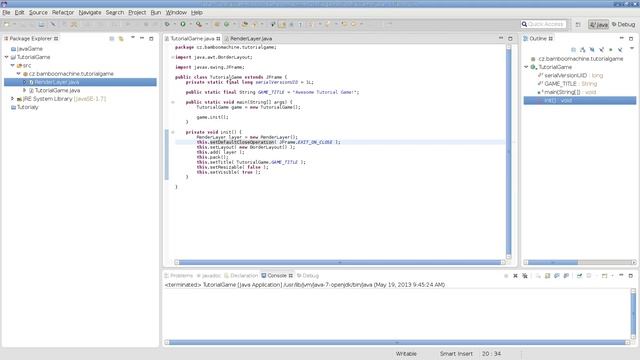The height and width of the screenshot is (360, 640).
Task: Open the File menu
Action: [6, 13]
